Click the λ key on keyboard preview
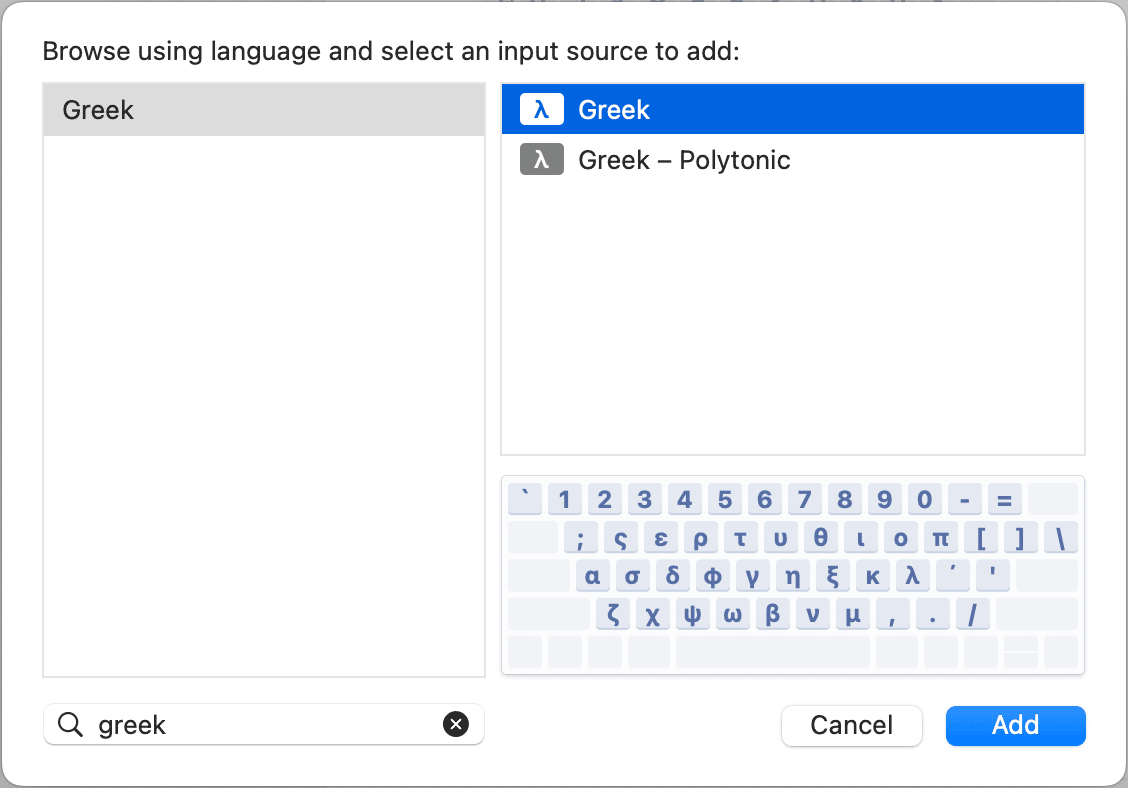 click(913, 576)
